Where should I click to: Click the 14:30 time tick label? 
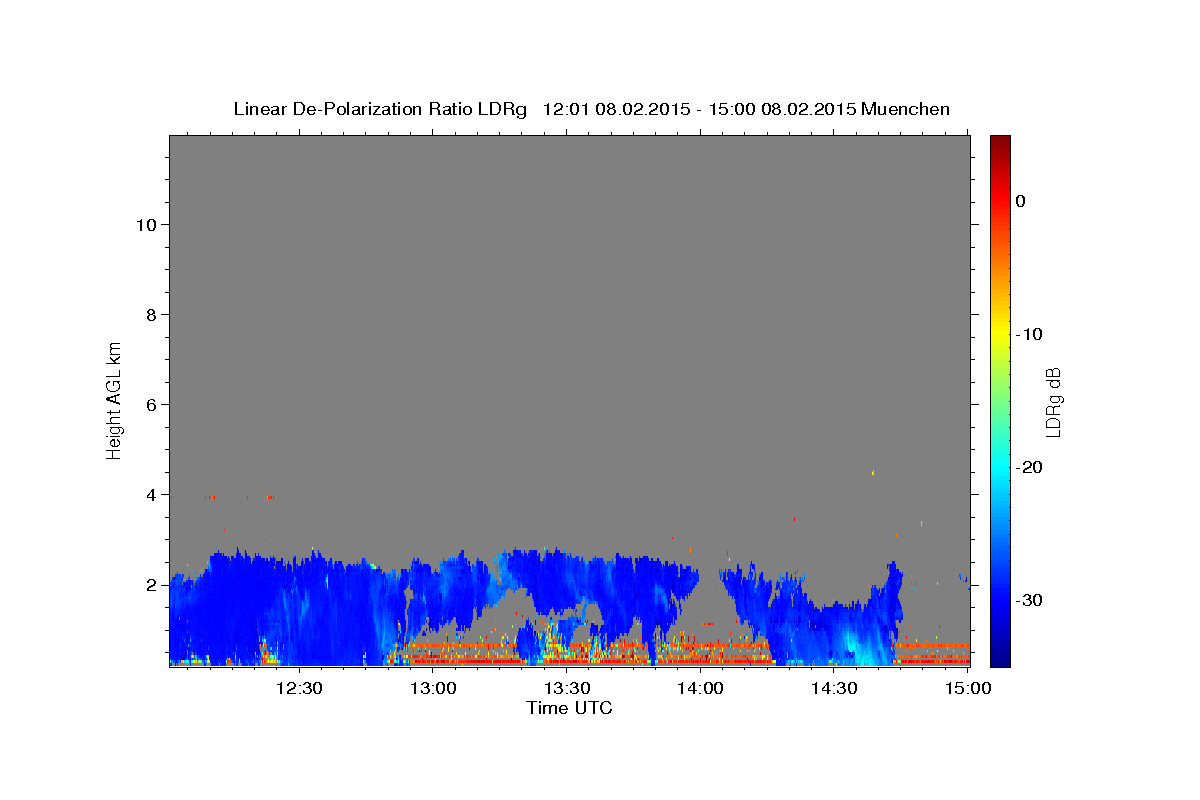pos(834,688)
